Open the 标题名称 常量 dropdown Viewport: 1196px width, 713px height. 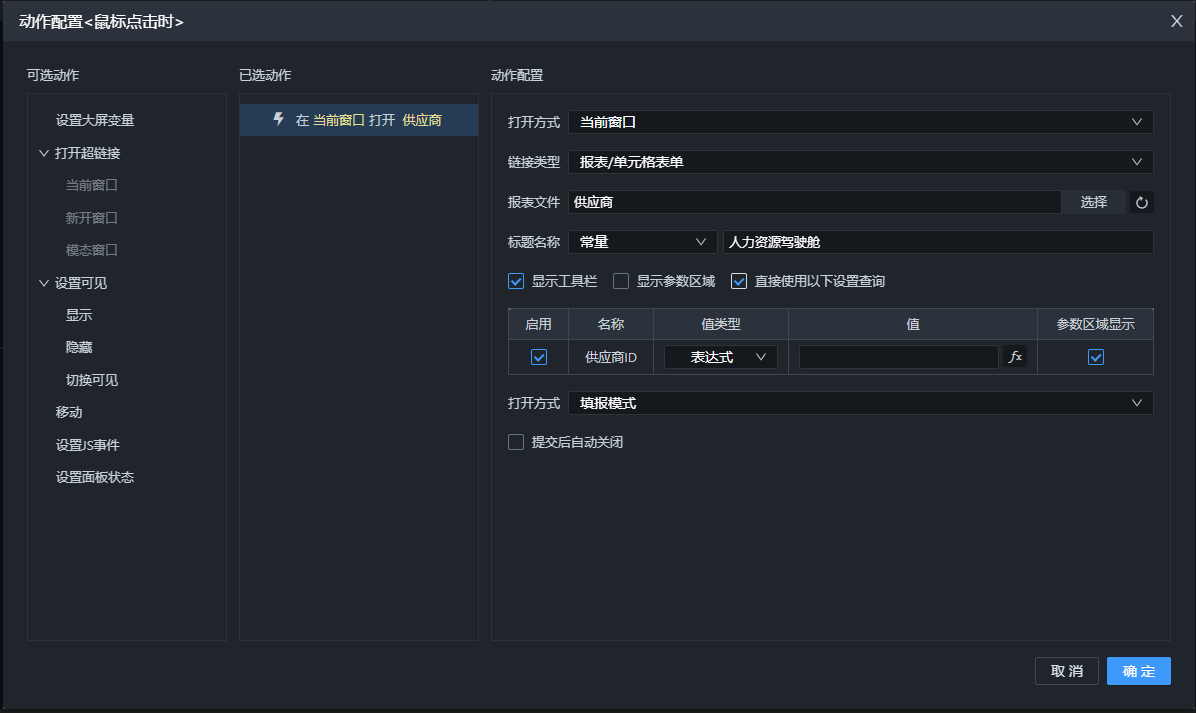642,242
